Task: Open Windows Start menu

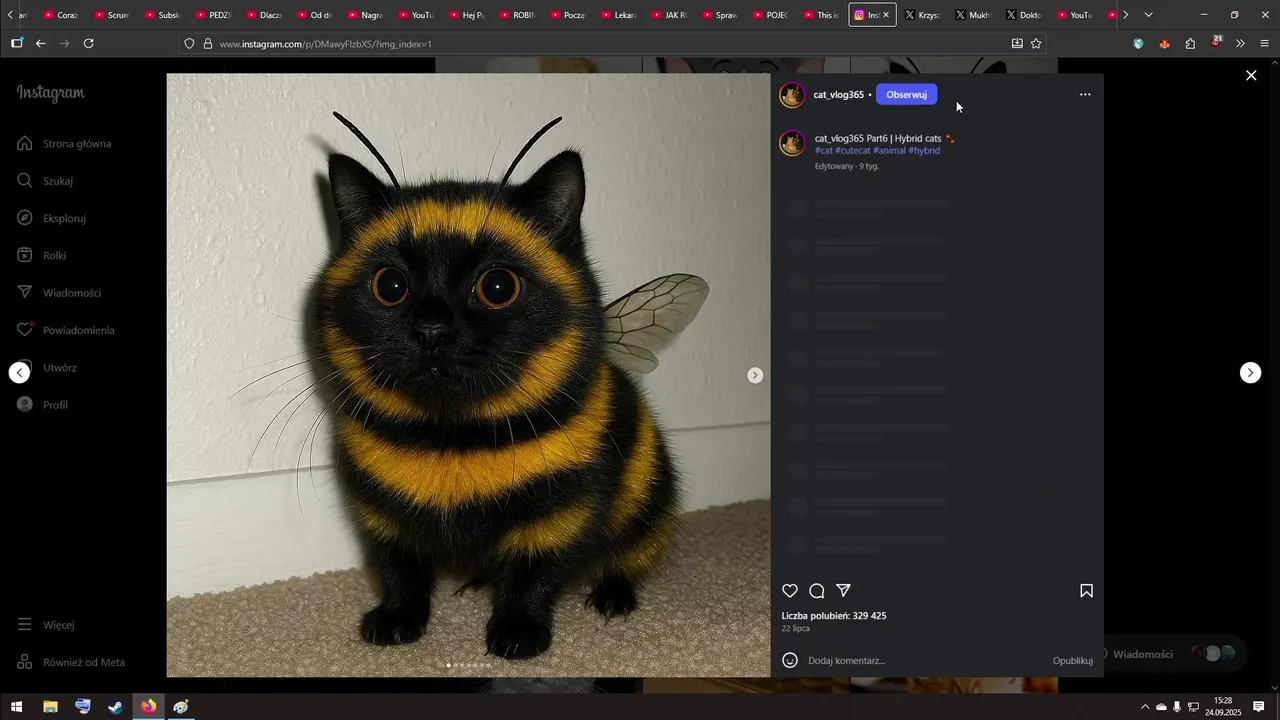Action: (x=16, y=707)
